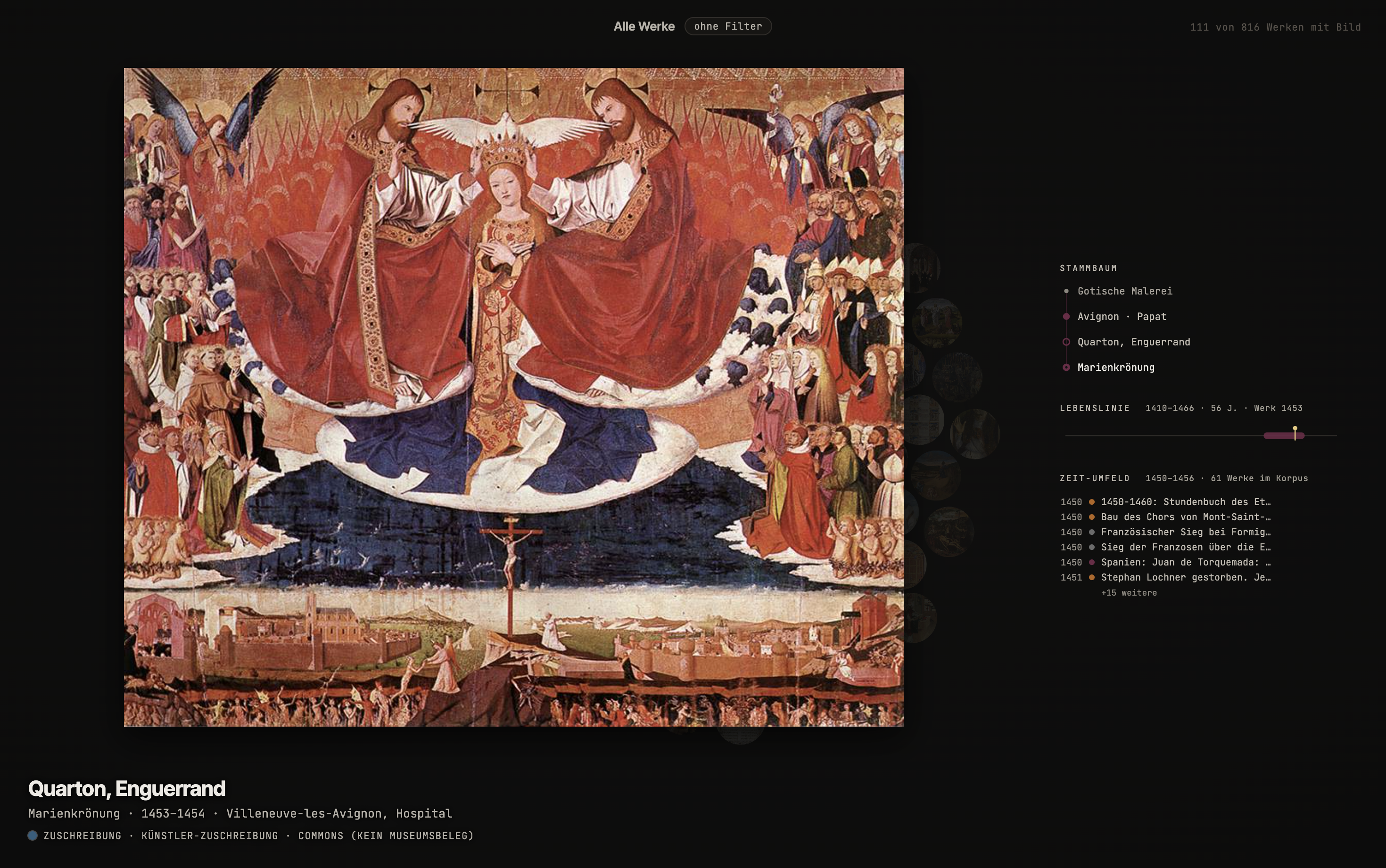
Task: Click the "COMMONS (KEIN MUSEUMSBELEG)" source label
Action: 386,836
